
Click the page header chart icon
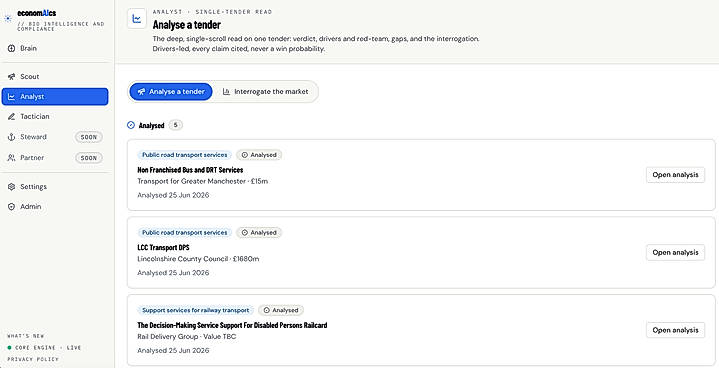click(x=137, y=19)
